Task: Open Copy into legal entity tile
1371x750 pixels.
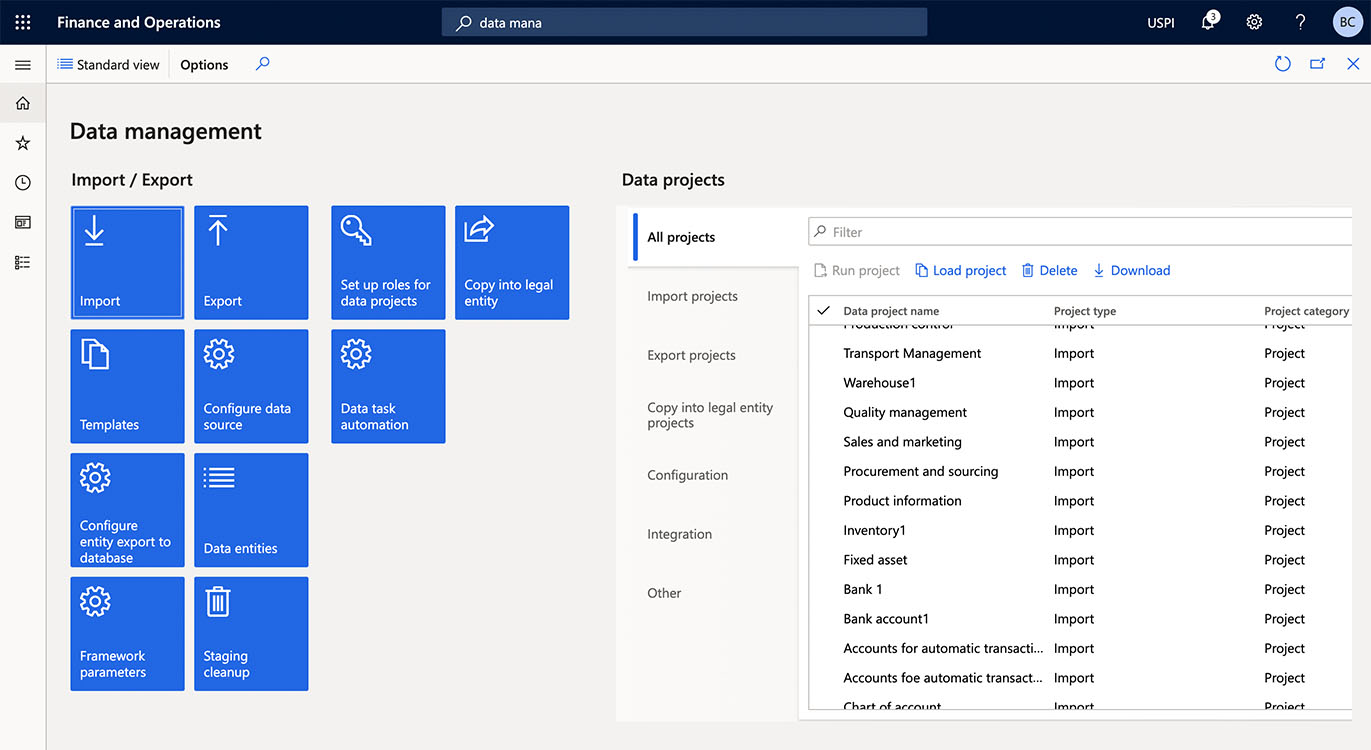Action: coord(512,263)
